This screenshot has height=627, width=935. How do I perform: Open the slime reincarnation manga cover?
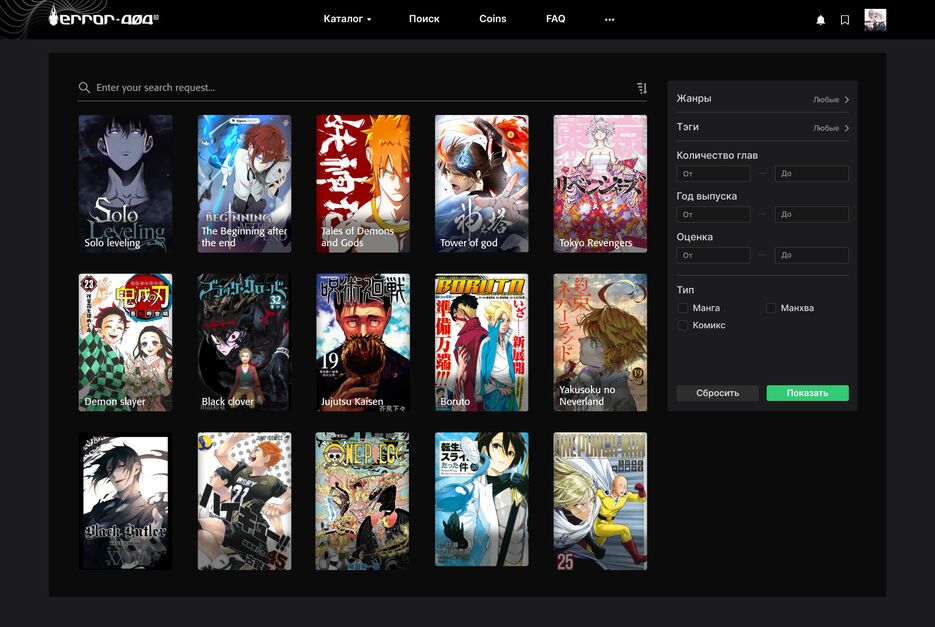(x=481, y=499)
